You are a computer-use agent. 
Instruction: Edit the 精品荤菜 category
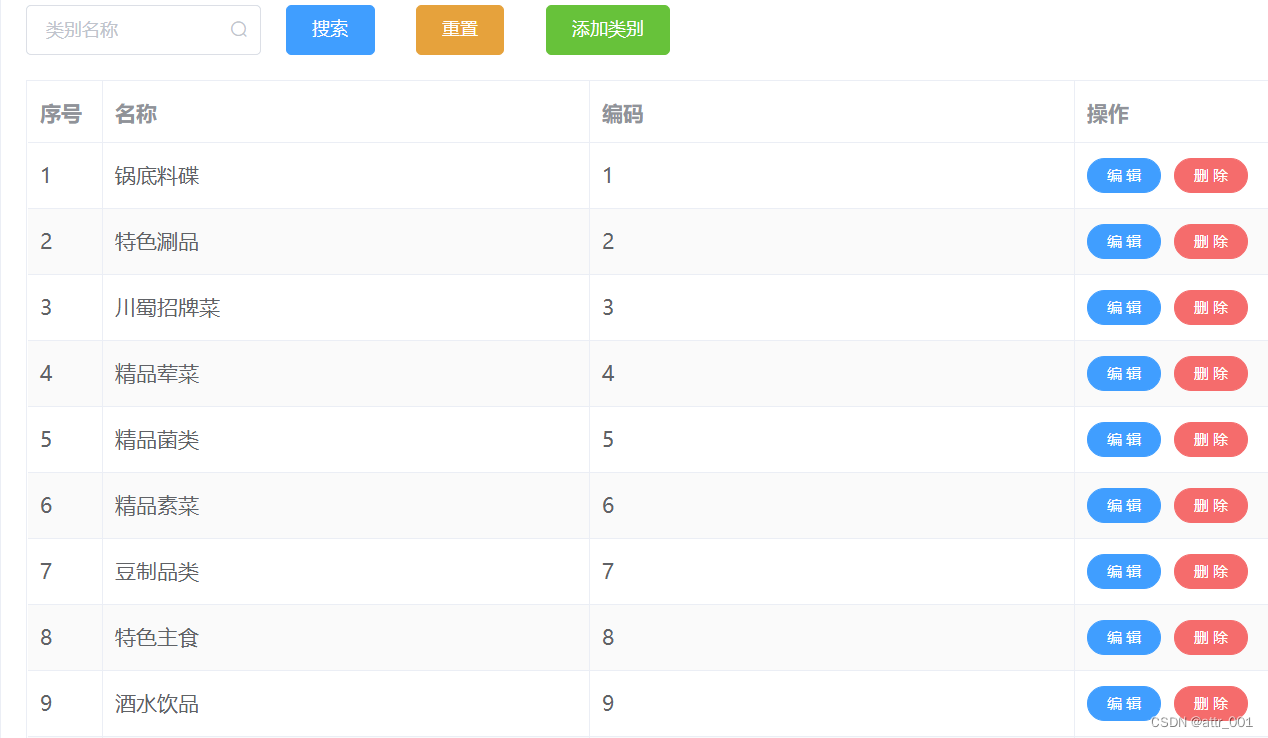pyautogui.click(x=1123, y=373)
